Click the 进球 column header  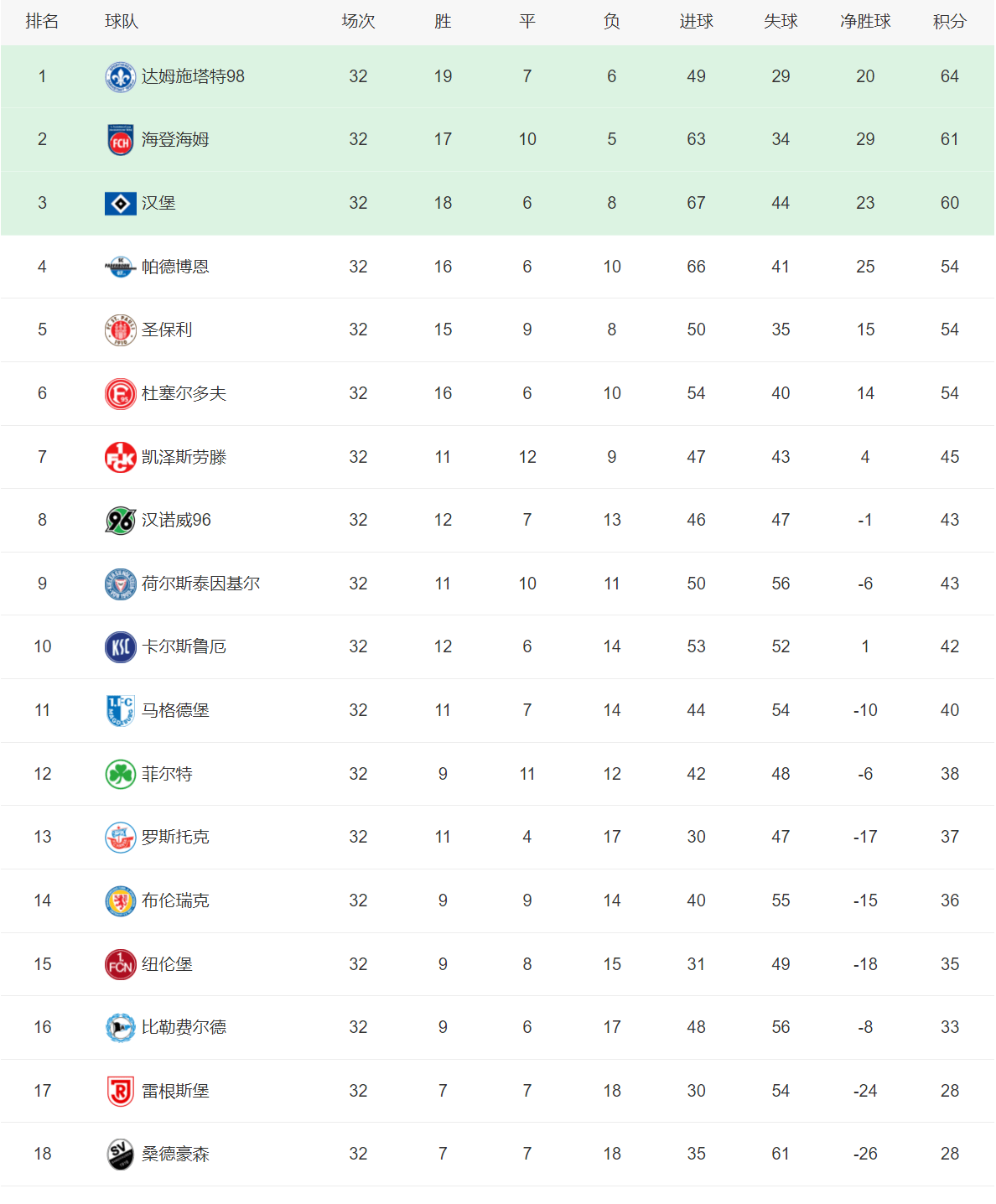coord(696,22)
